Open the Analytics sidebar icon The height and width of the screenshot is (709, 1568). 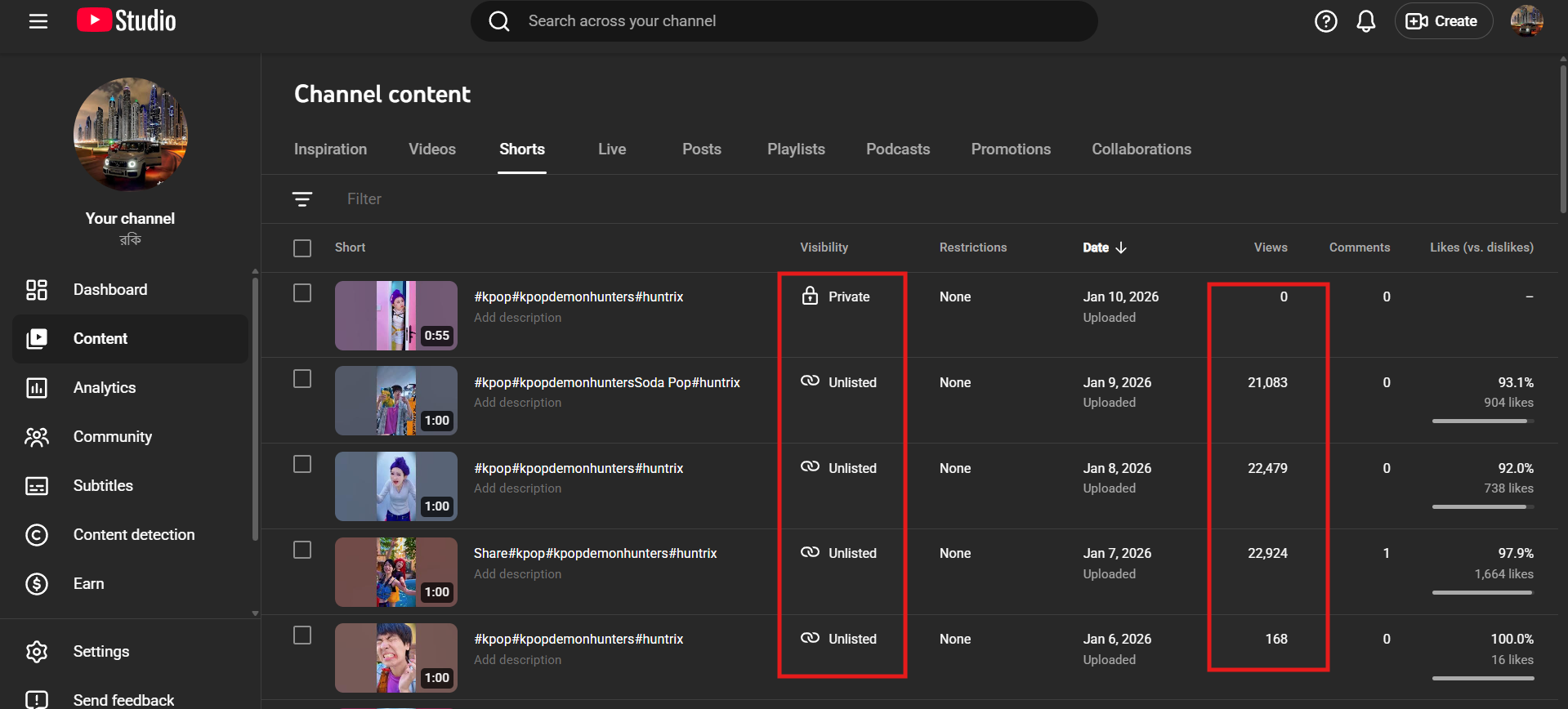pos(37,388)
